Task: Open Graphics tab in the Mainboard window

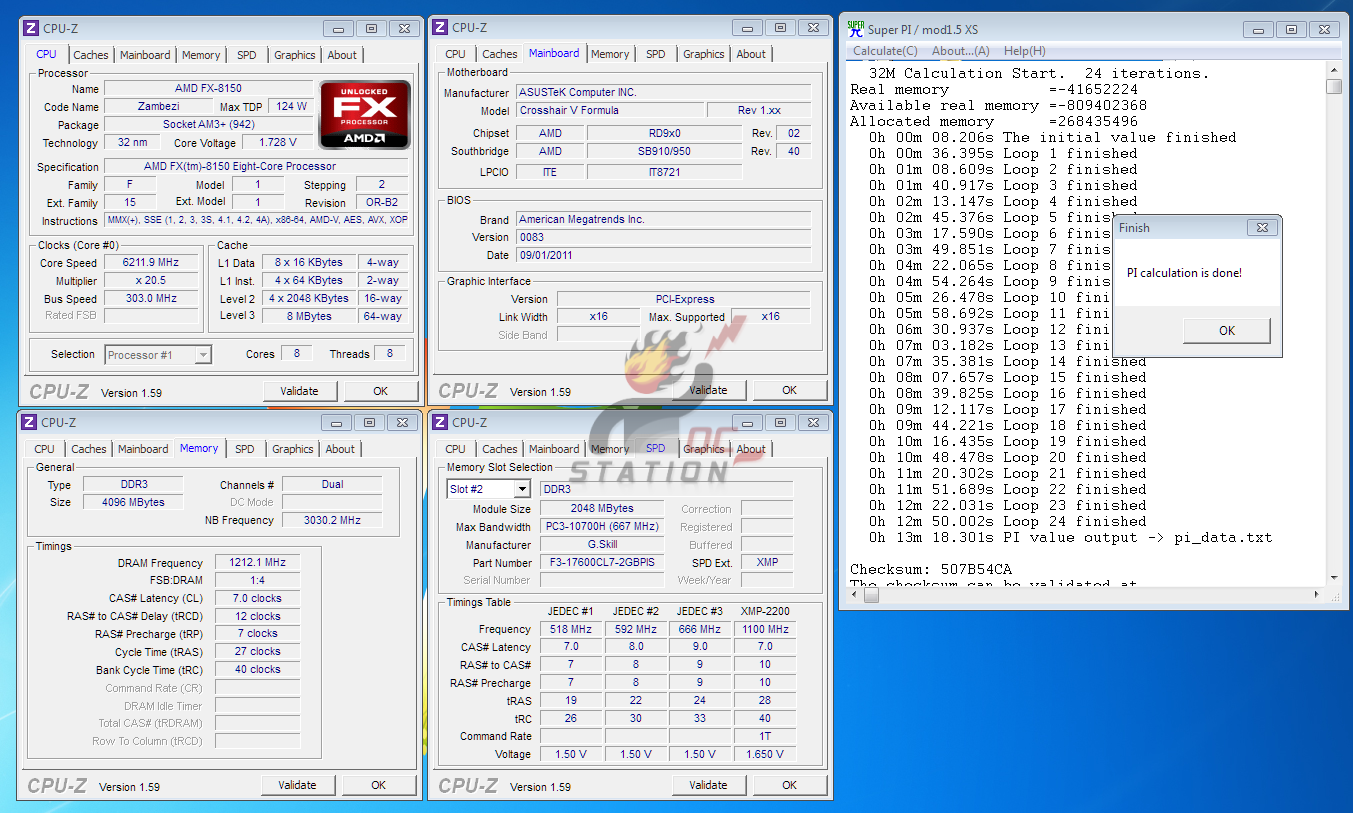Action: 704,54
